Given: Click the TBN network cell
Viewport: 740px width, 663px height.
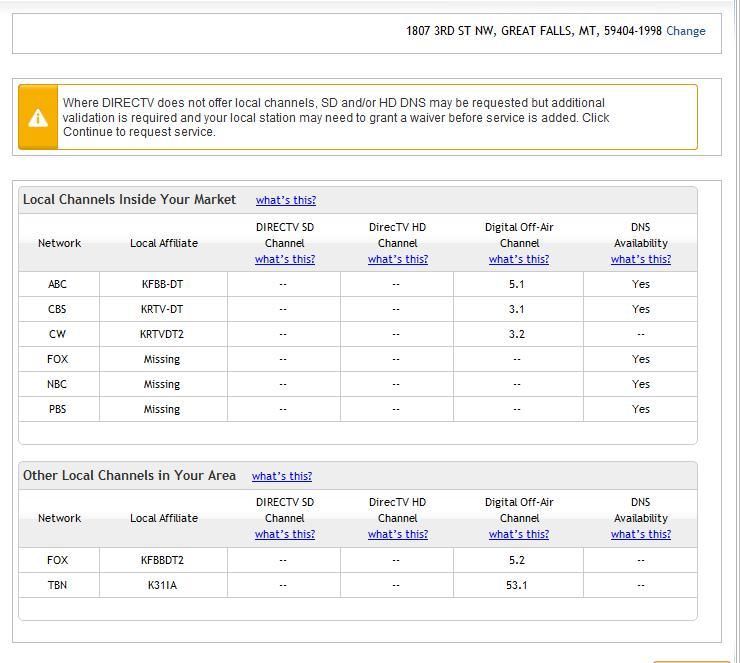Looking at the screenshot, I should tap(57, 586).
